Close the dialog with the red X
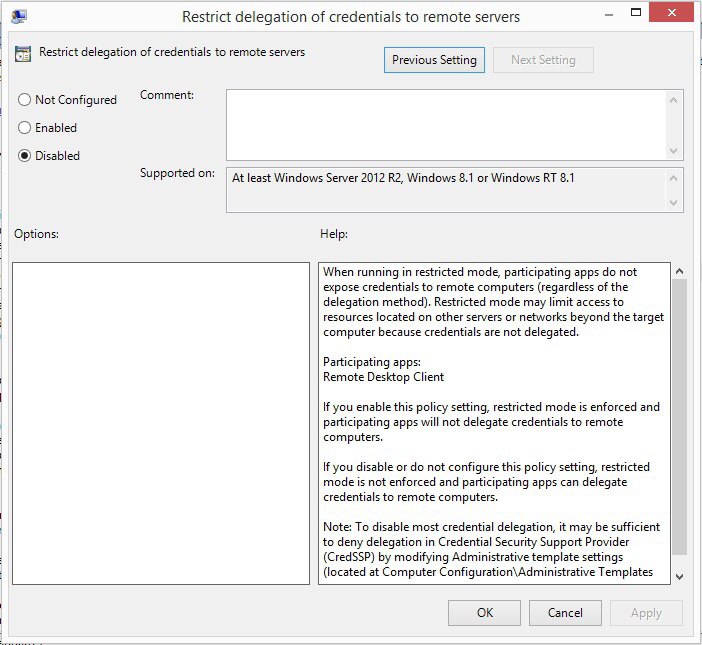 671,12
